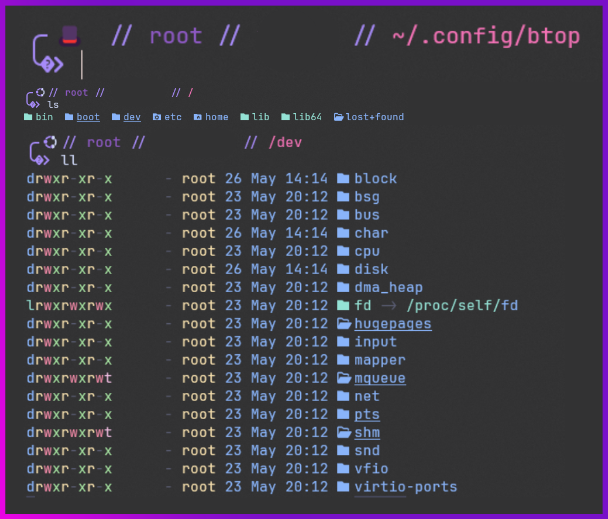This screenshot has width=608, height=519.
Task: Click the underlined dev directory in ls output
Action: [x=132, y=117]
